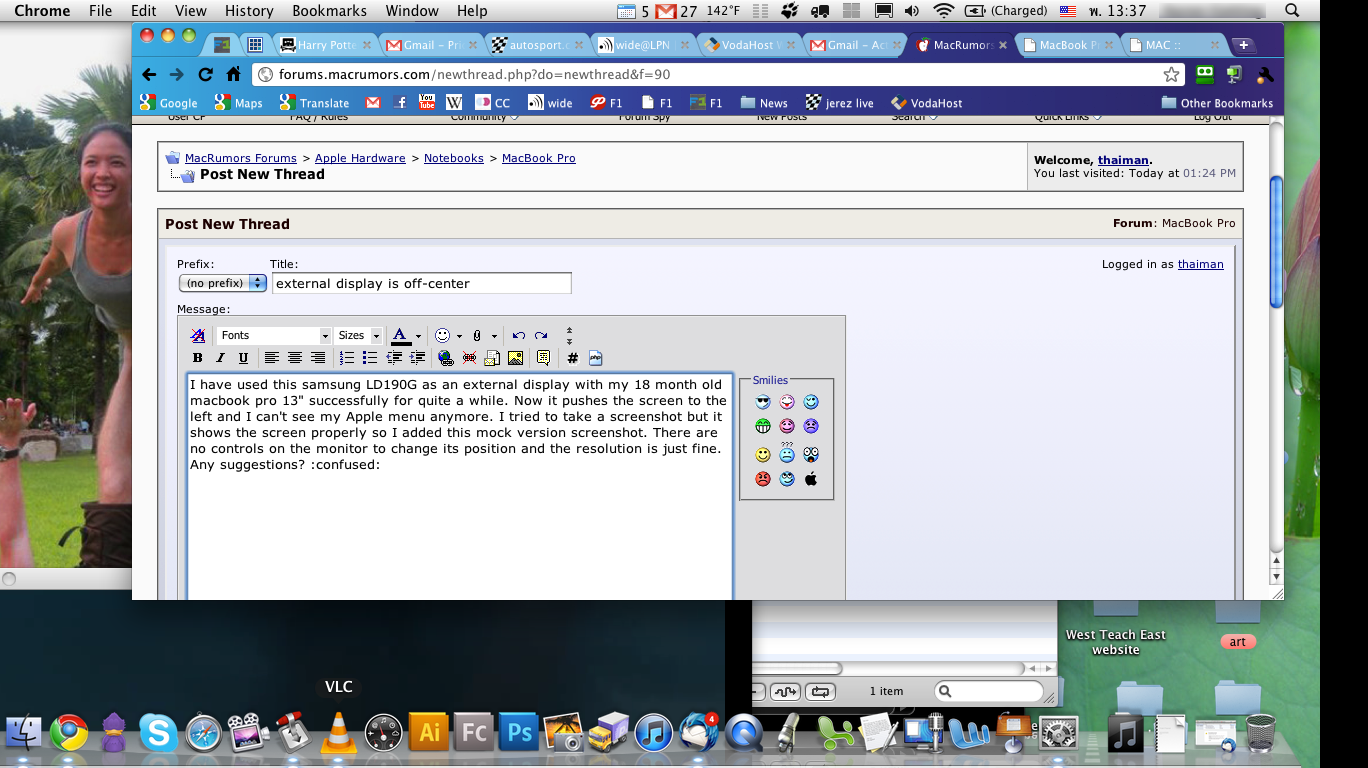This screenshot has width=1368, height=768.
Task: Wrap text in PHP tags
Action: tap(596, 358)
